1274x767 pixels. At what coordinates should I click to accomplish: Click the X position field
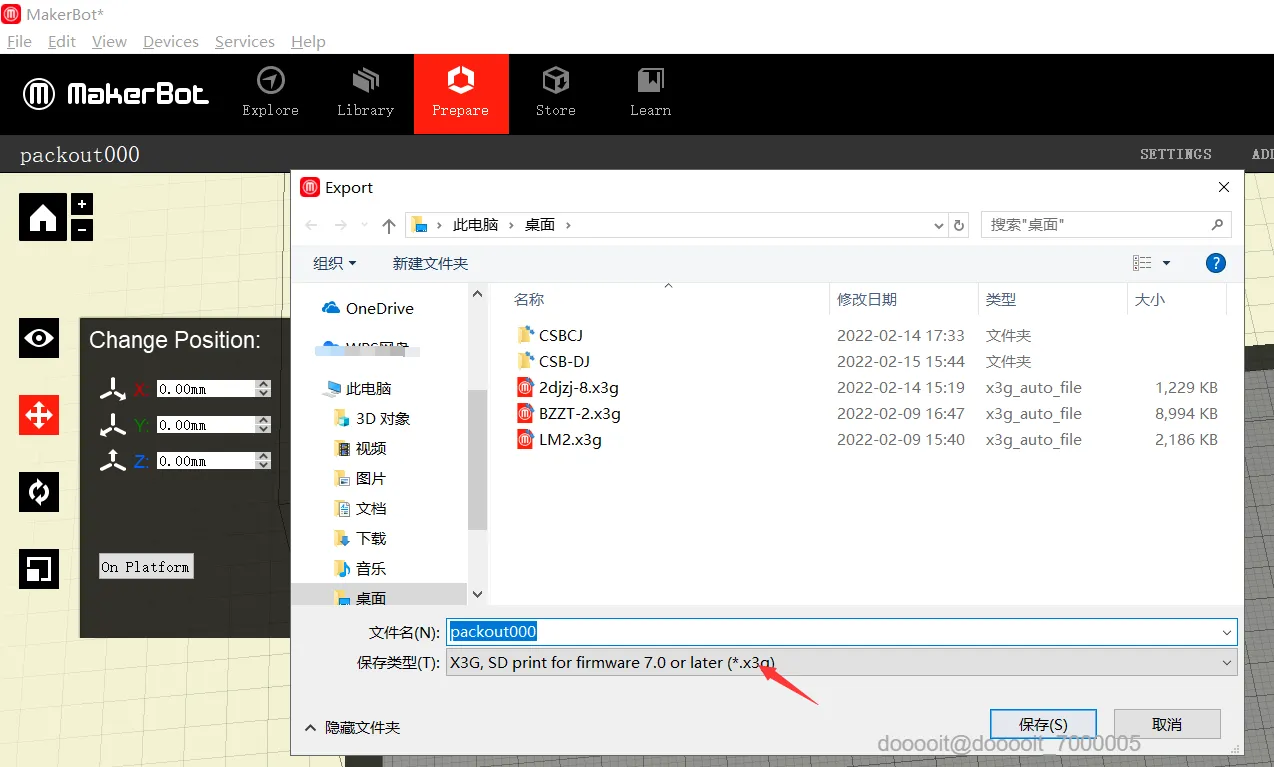206,389
